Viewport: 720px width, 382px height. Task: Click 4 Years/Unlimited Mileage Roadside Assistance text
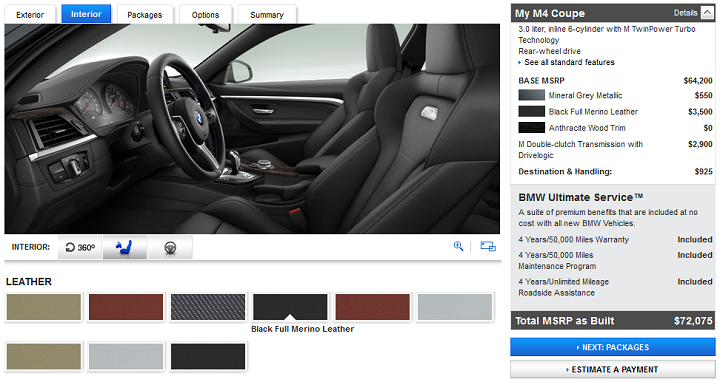pyautogui.click(x=563, y=287)
